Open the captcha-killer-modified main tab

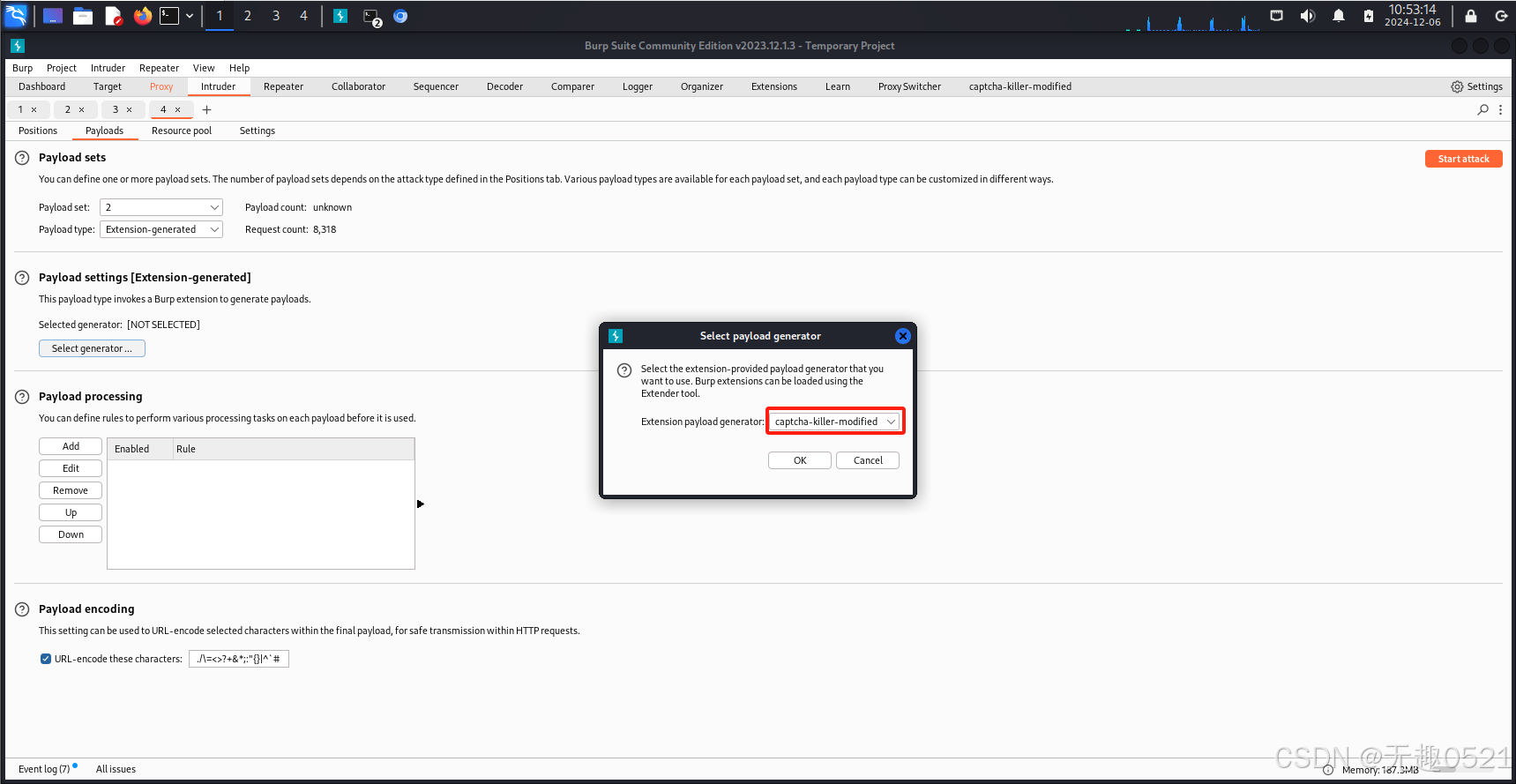(1020, 86)
